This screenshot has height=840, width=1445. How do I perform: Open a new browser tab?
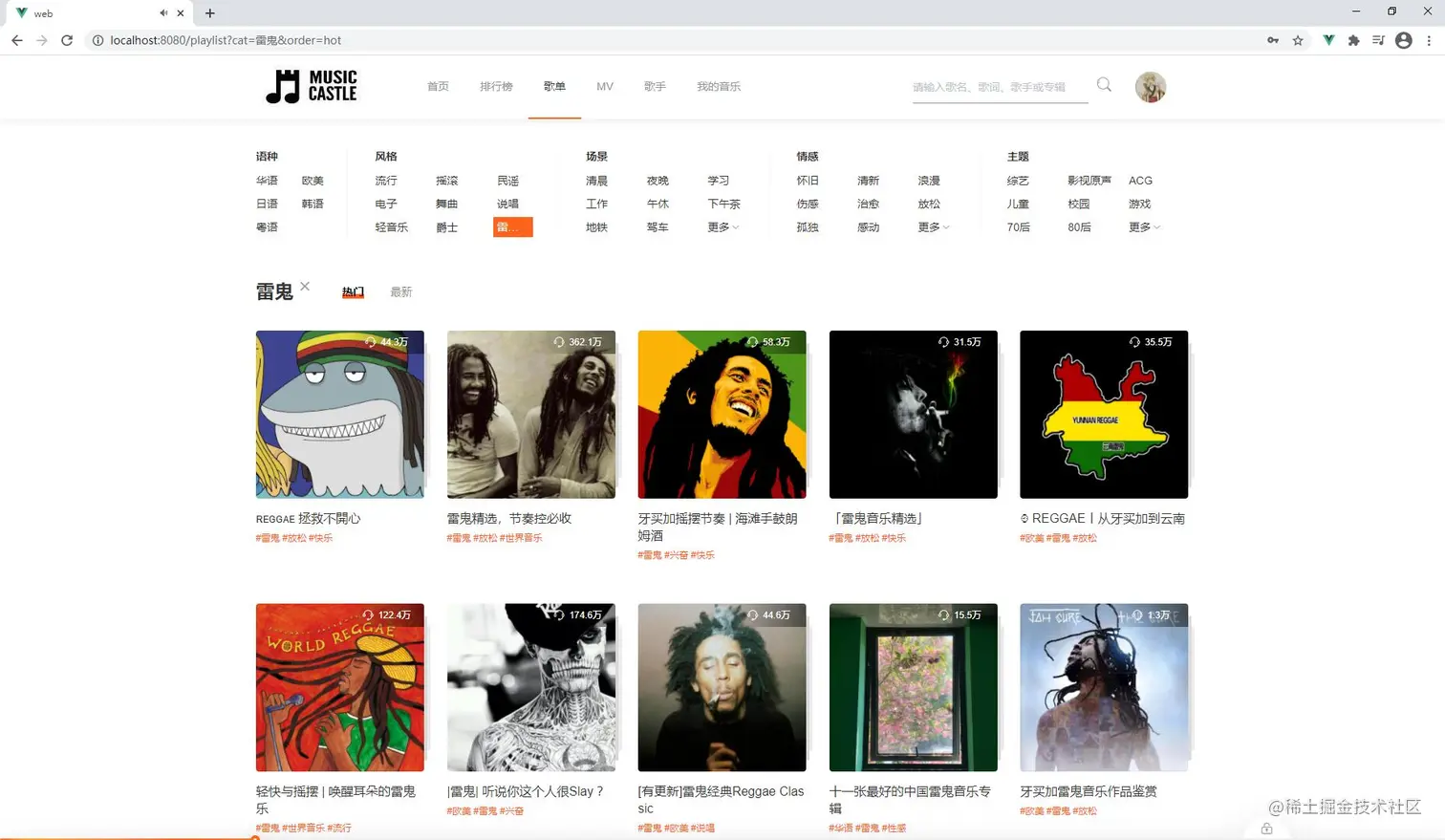point(210,13)
